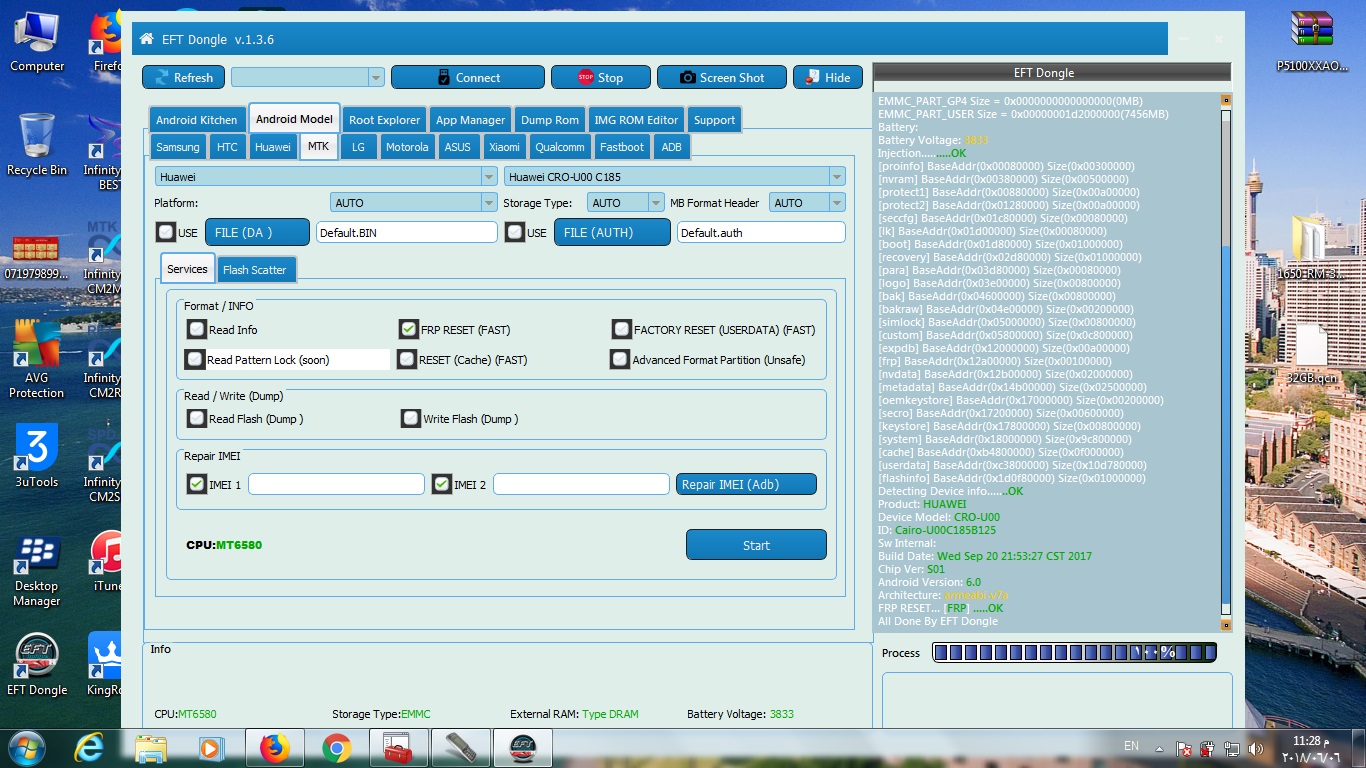Screen dimensions: 1366x768
Task: Click the FILE (DA) button
Action: [x=258, y=232]
